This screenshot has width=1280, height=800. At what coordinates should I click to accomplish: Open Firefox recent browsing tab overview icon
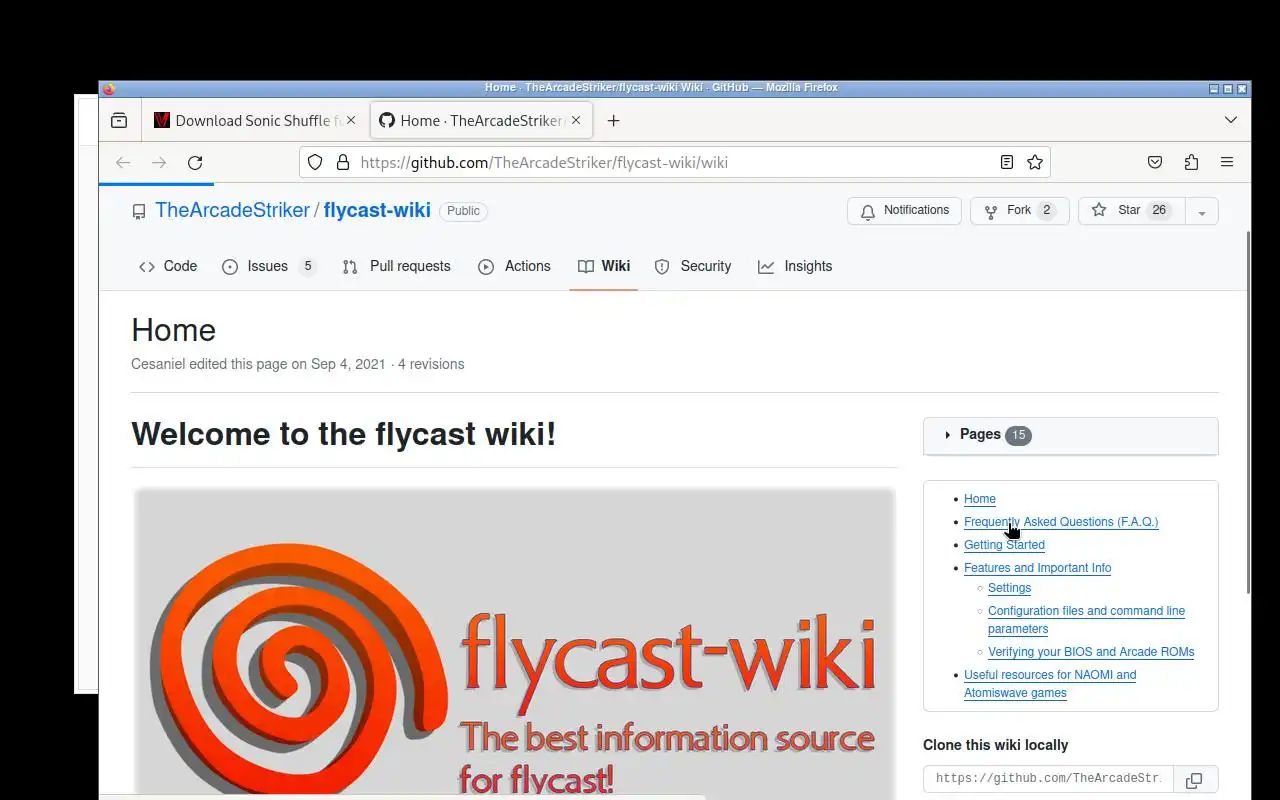[x=119, y=120]
